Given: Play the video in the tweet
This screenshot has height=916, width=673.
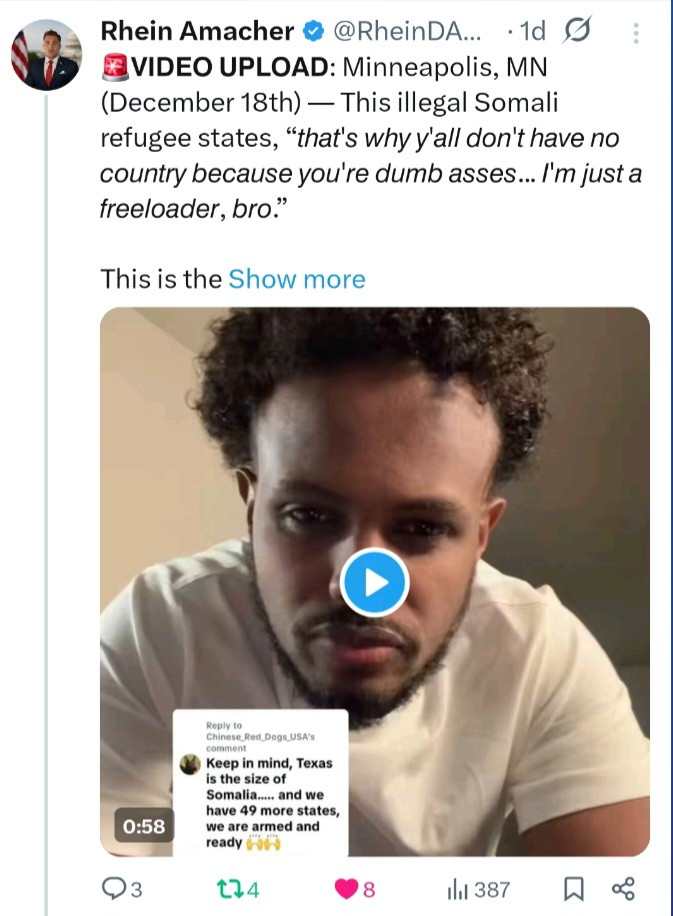Looking at the screenshot, I should pyautogui.click(x=374, y=582).
